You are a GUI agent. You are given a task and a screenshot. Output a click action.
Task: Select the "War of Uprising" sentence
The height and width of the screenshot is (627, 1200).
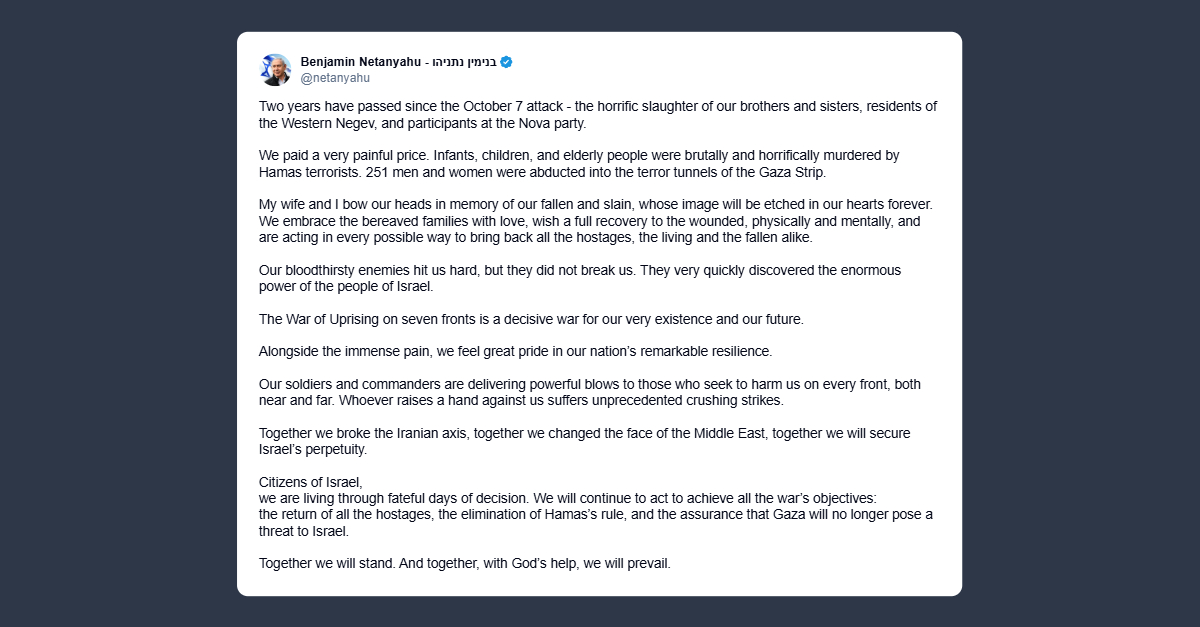531,319
